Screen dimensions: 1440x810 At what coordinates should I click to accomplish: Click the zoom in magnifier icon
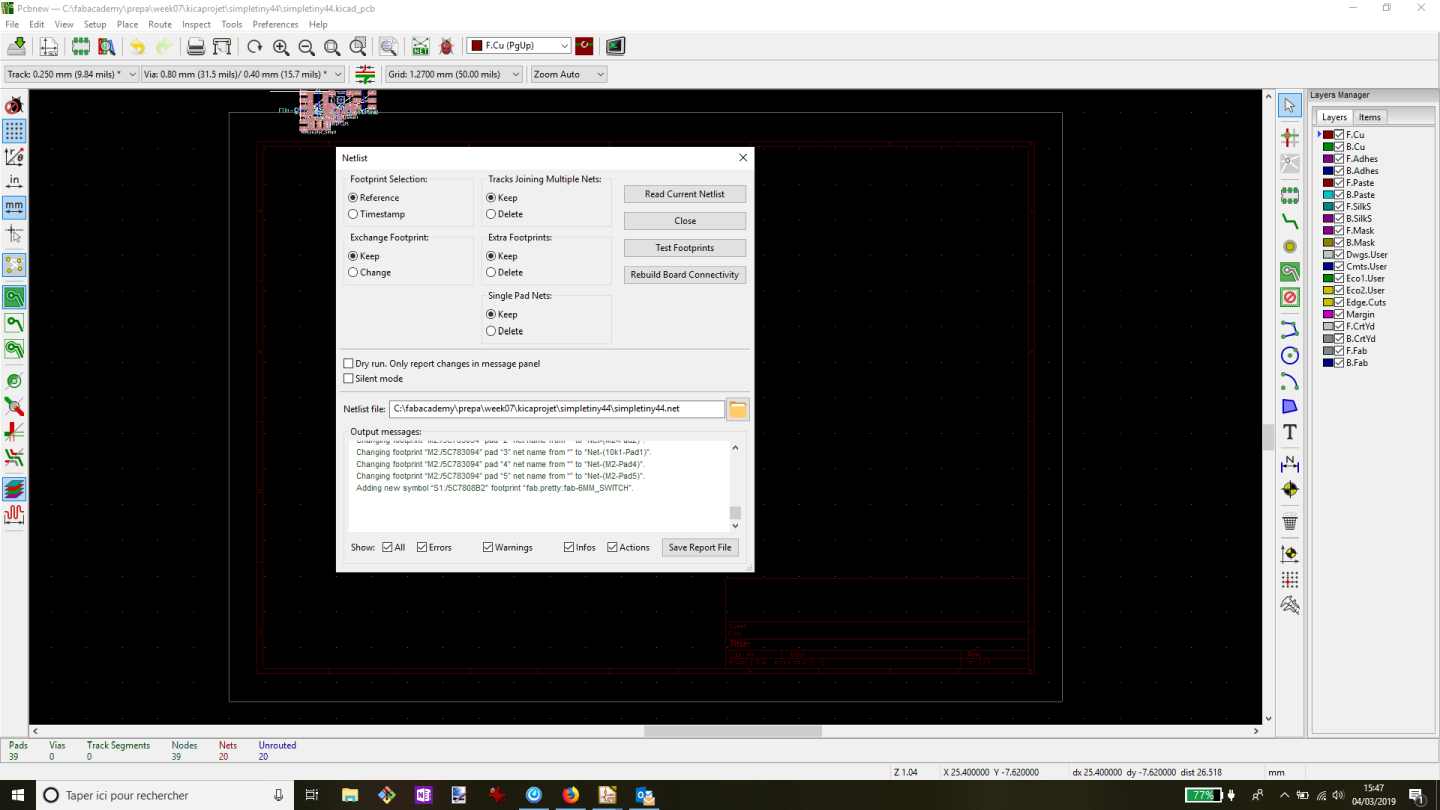[281, 46]
